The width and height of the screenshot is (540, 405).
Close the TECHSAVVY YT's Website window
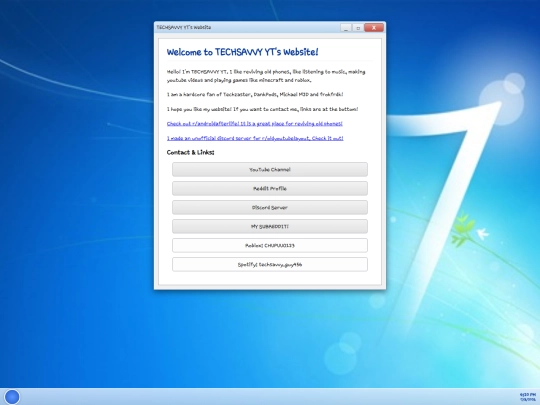pyautogui.click(x=374, y=28)
